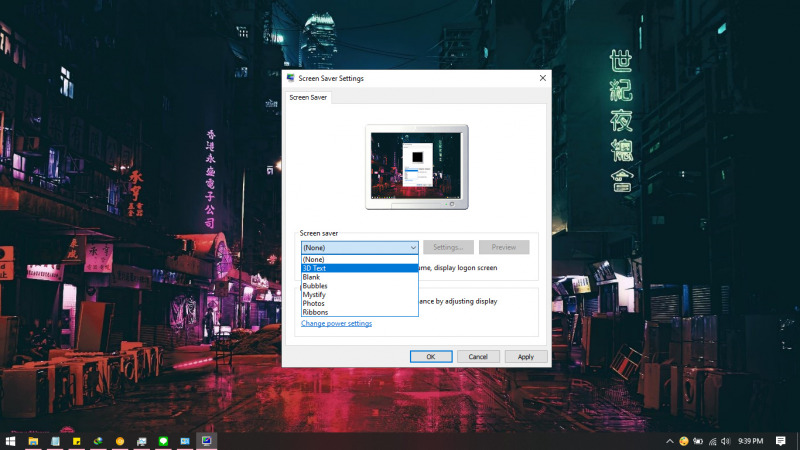Choose Photos from the screen saver list
800x450 pixels.
(x=360, y=303)
